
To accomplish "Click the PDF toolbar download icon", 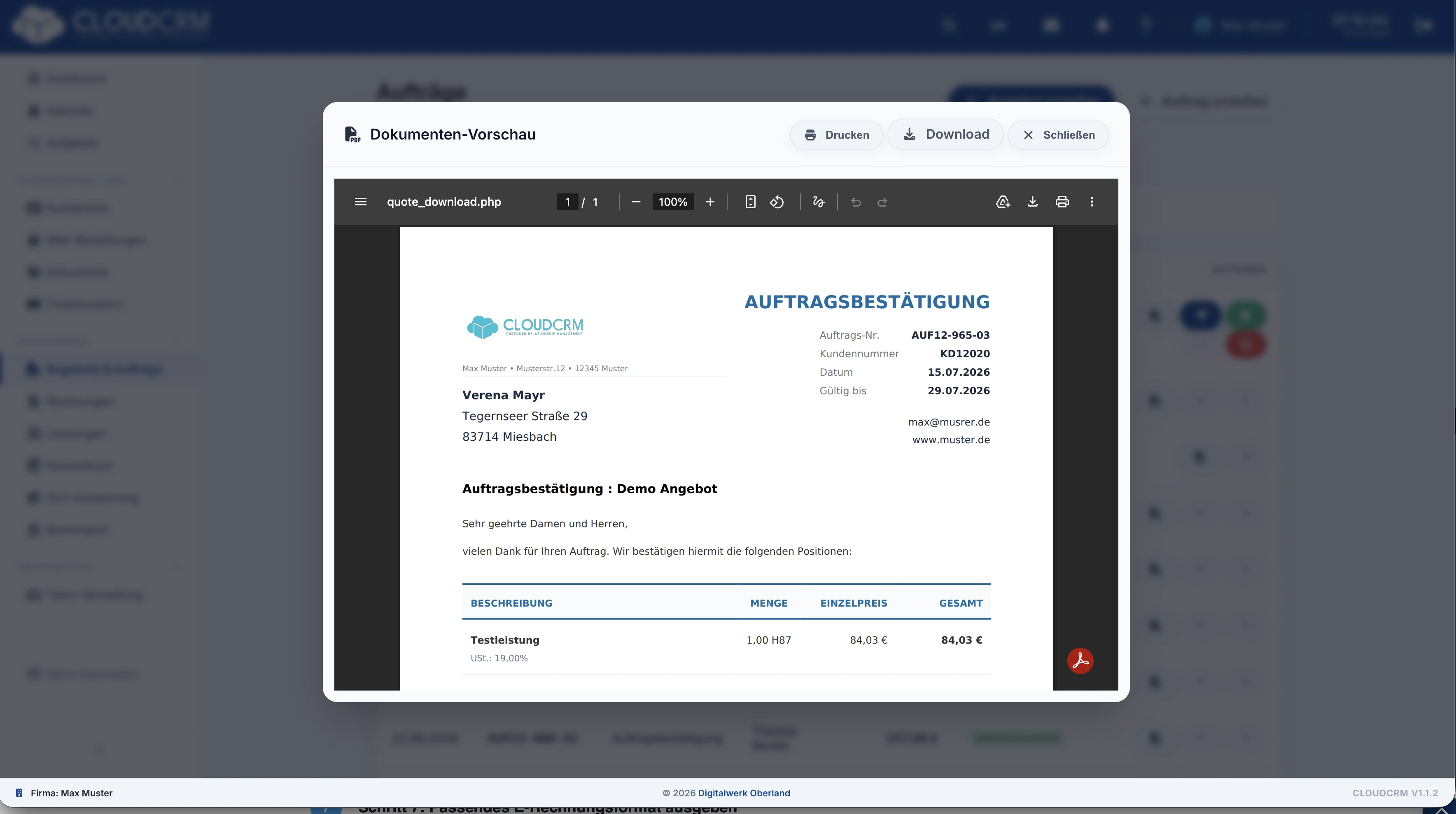I will (x=1032, y=202).
